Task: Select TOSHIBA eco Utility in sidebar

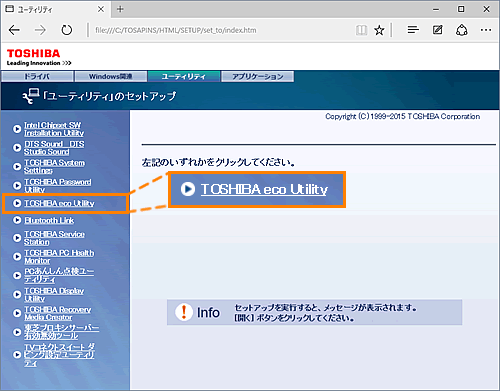Action: [59, 203]
